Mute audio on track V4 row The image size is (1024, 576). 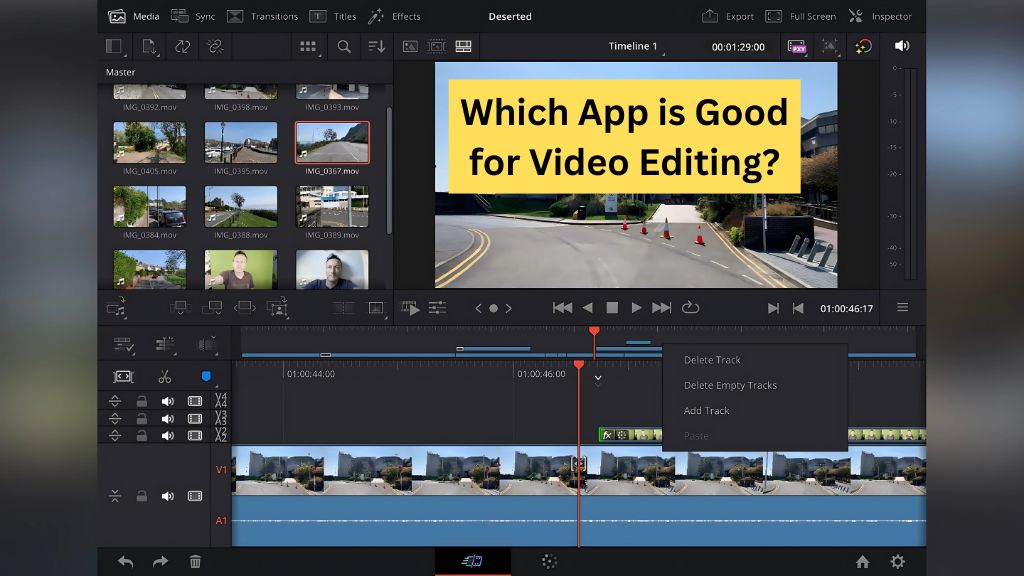168,401
